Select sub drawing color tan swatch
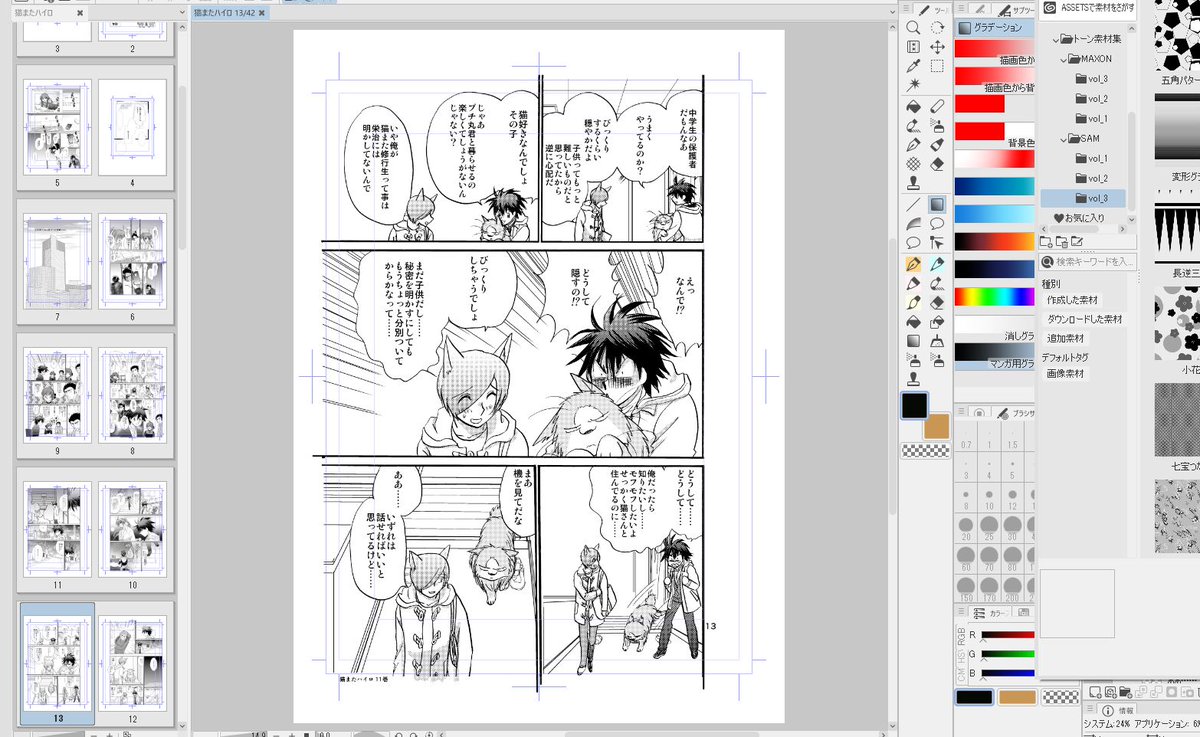 tap(936, 426)
